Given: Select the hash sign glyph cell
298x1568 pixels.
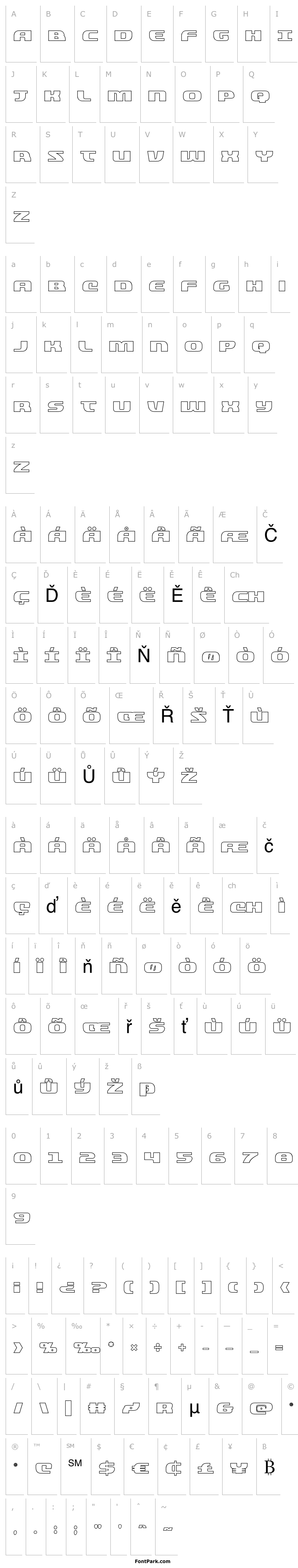Looking at the screenshot, I should [97, 1408].
